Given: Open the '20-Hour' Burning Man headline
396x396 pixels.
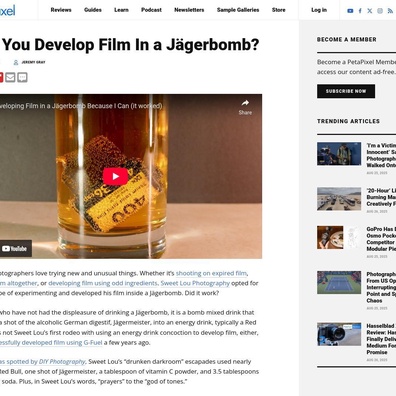Looking at the screenshot, I should 381,197.
